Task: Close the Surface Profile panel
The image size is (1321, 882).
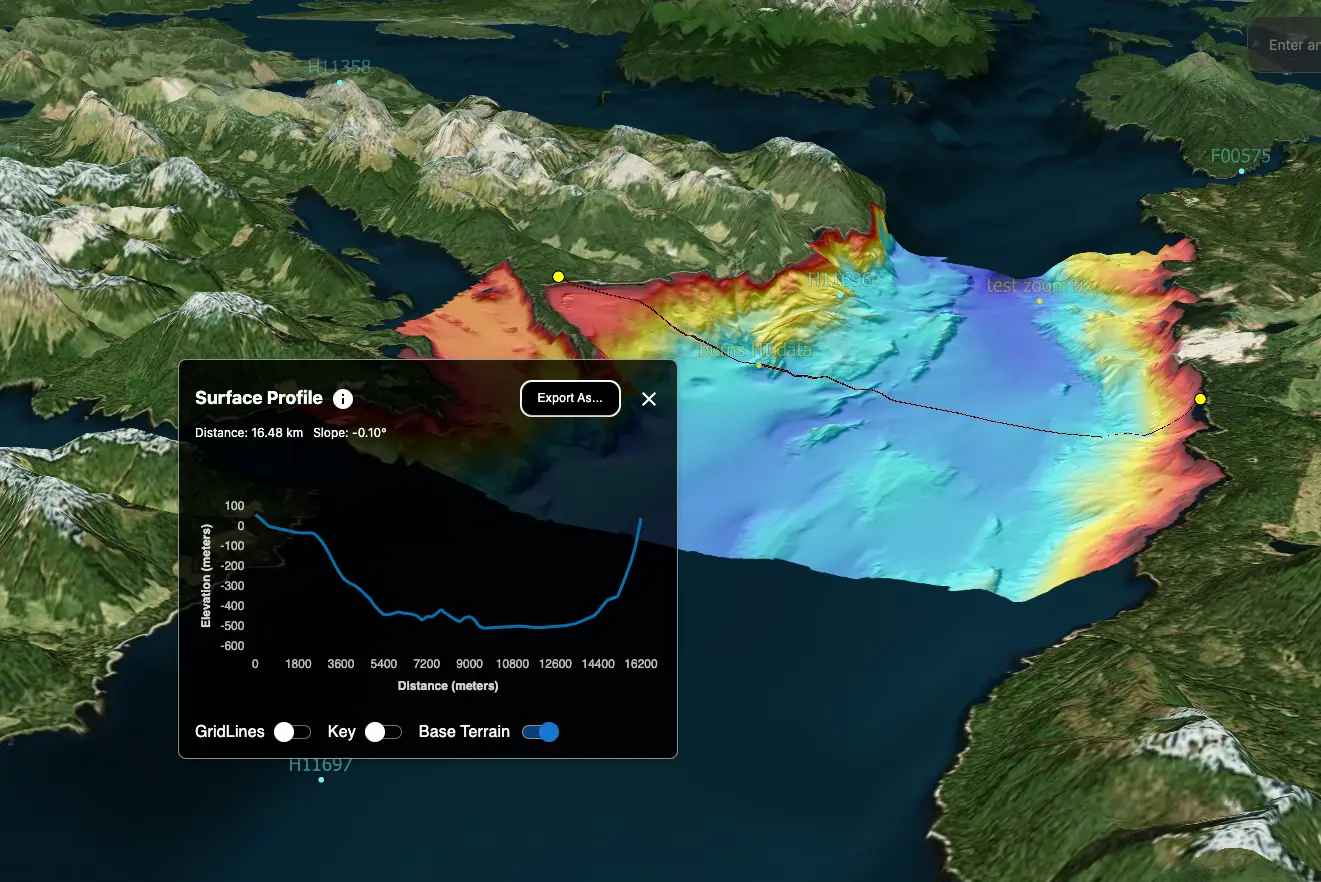Action: pyautogui.click(x=649, y=399)
